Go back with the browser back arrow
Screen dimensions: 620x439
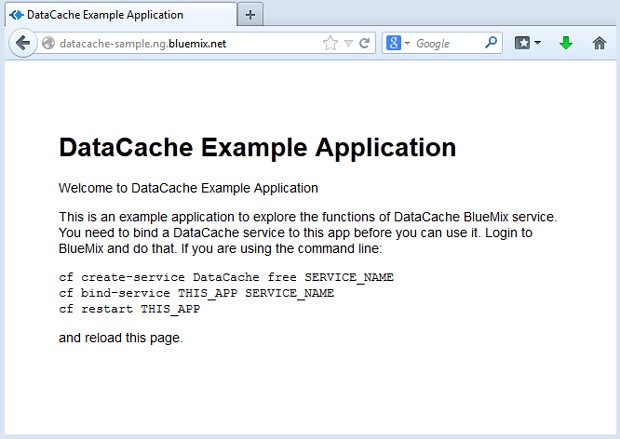[23, 43]
